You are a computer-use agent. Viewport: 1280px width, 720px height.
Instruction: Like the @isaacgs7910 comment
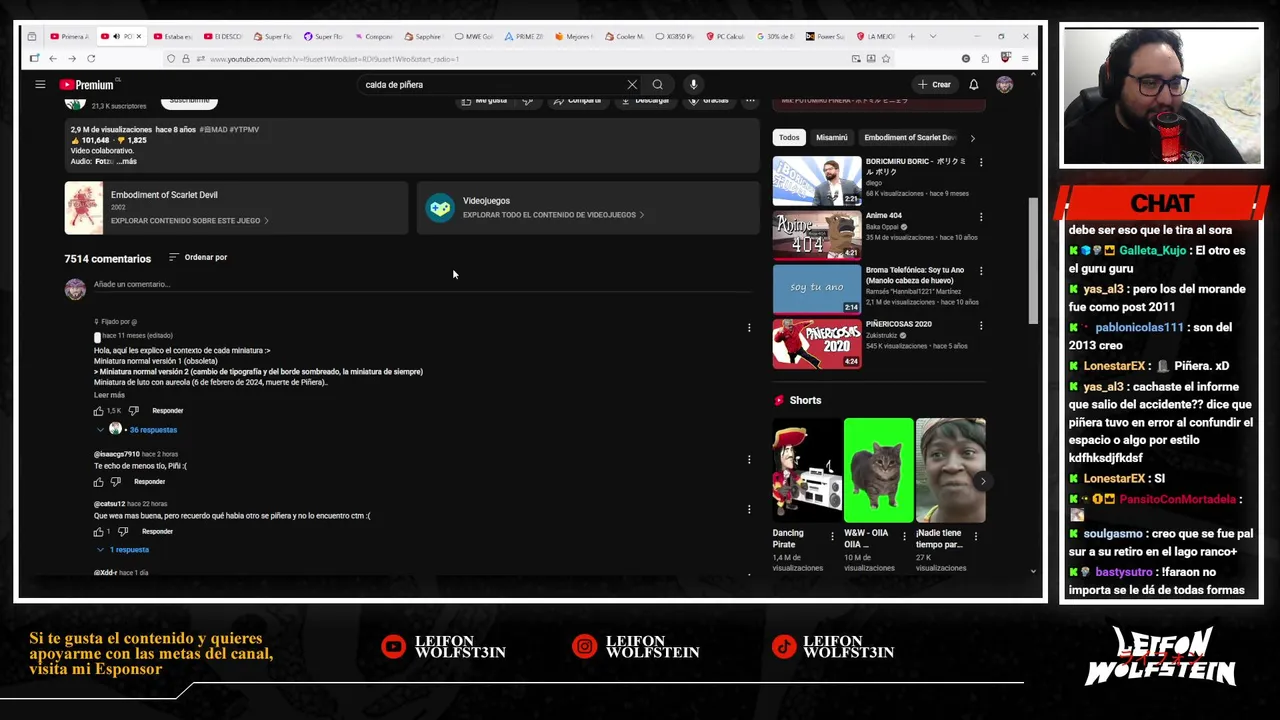click(99, 482)
